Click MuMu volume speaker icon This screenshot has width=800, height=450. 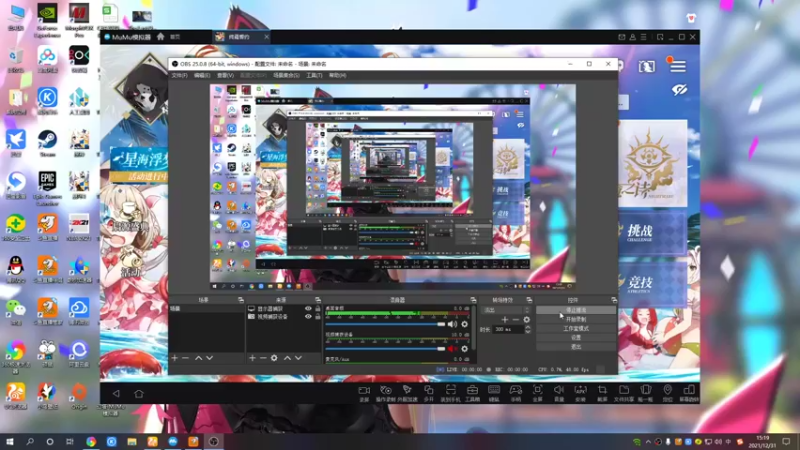[559, 391]
